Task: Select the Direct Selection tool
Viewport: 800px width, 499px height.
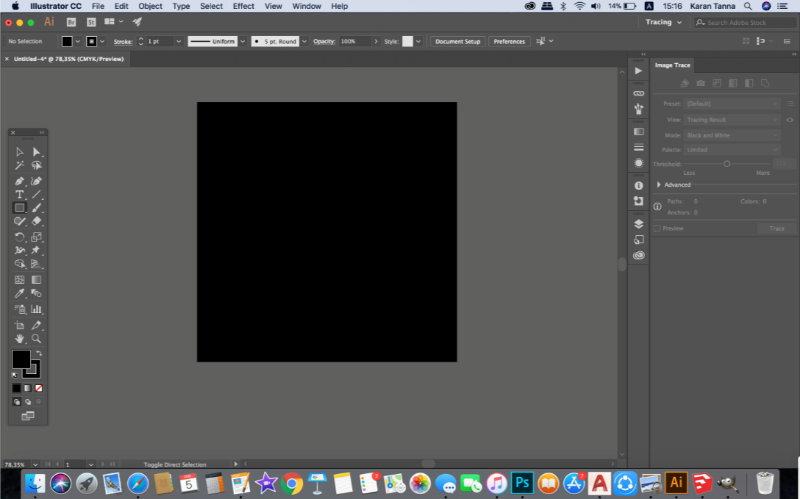Action: coord(36,152)
